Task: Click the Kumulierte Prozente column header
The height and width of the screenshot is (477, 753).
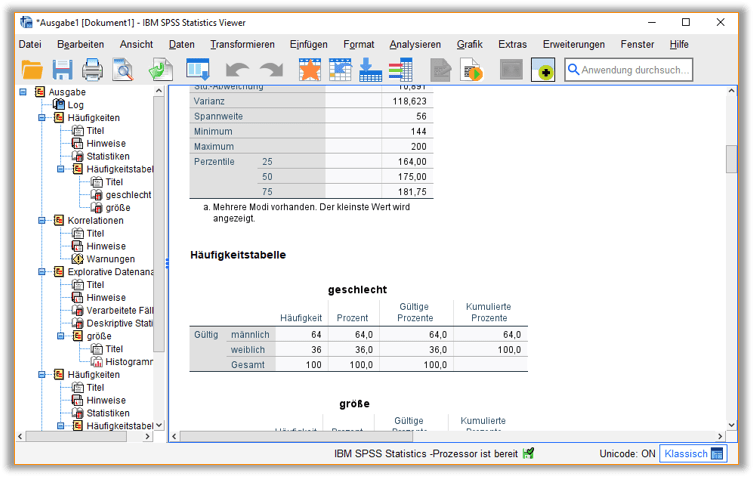Action: pos(488,312)
